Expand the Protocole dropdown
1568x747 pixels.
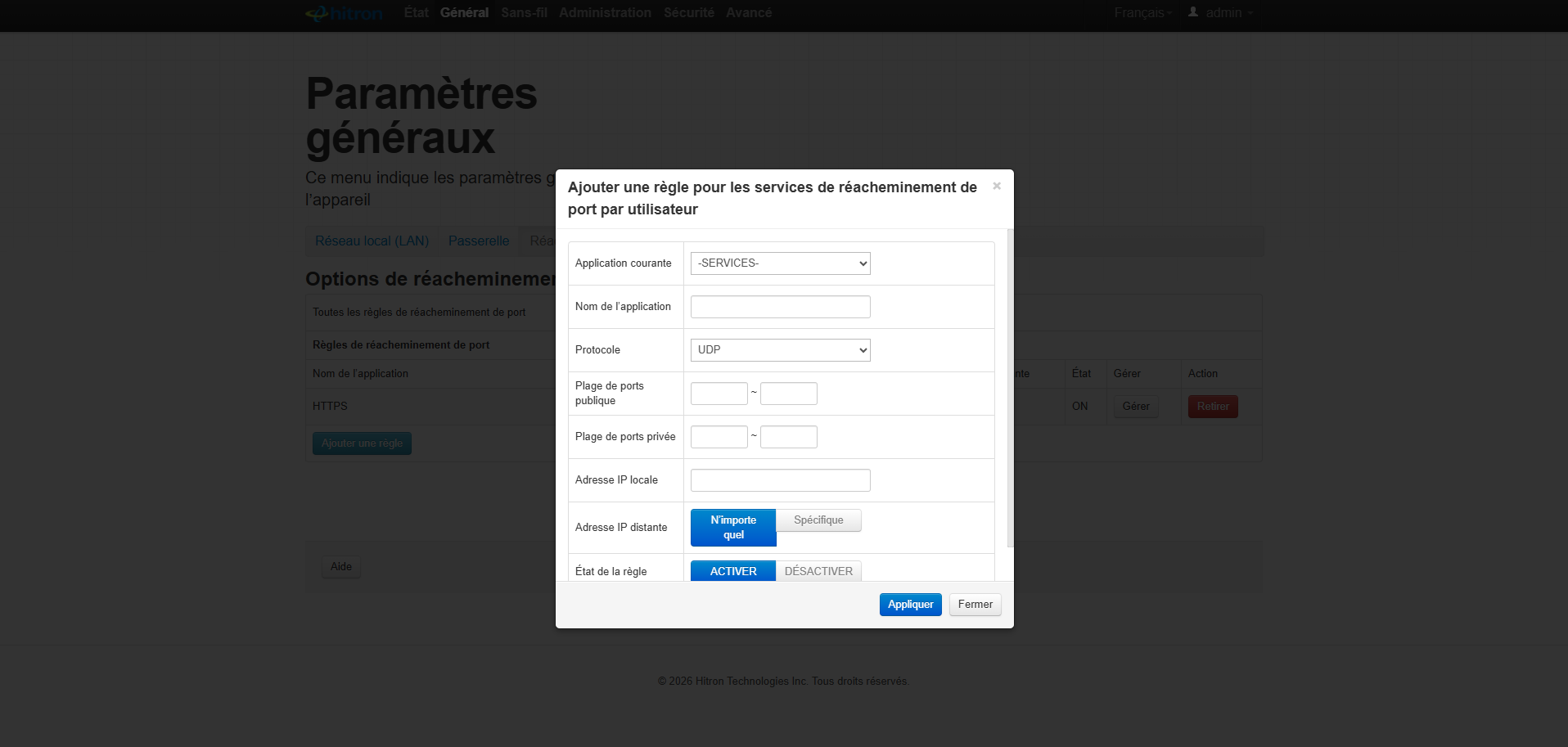click(x=780, y=350)
